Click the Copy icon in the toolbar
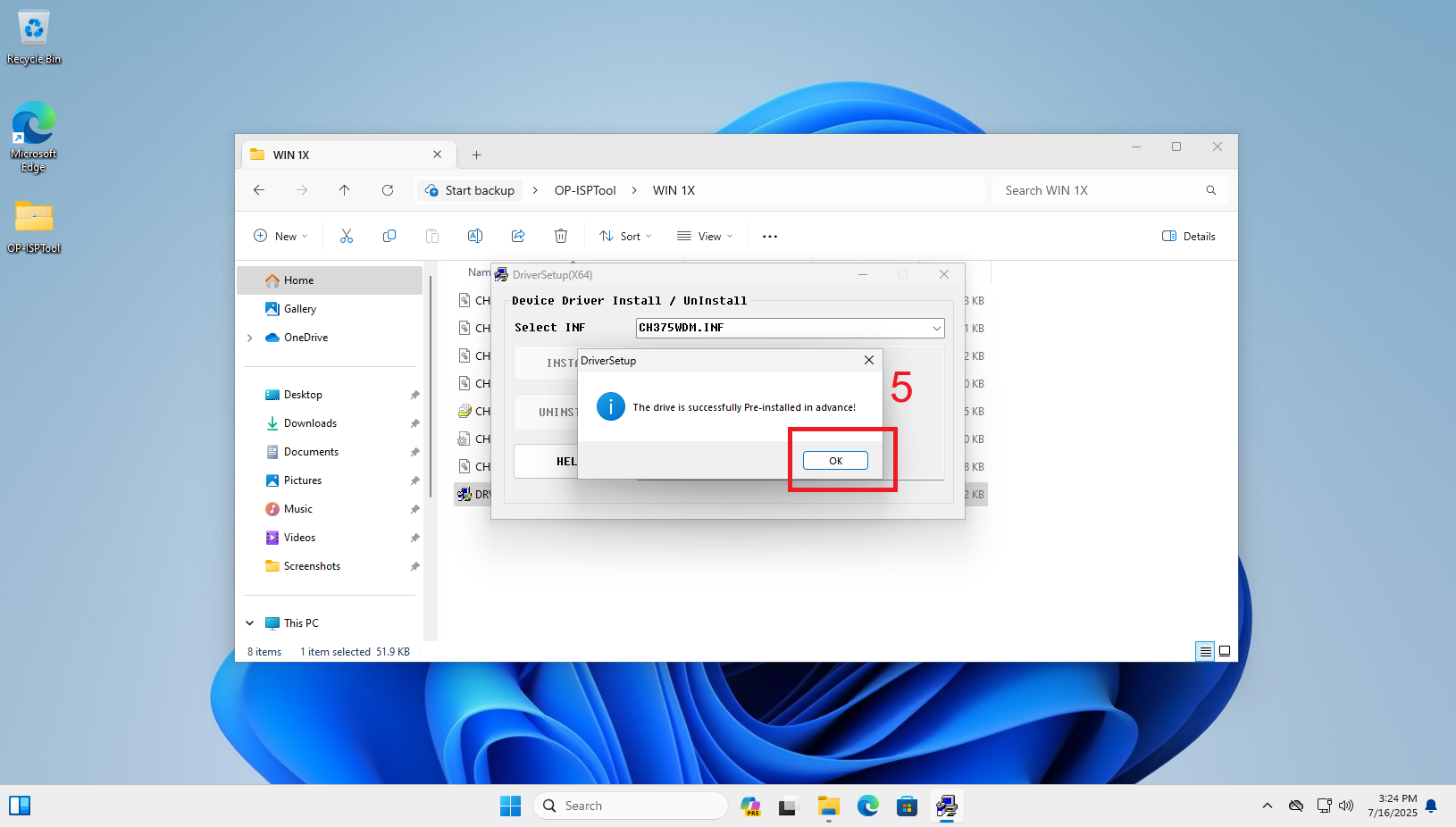 coord(389,235)
